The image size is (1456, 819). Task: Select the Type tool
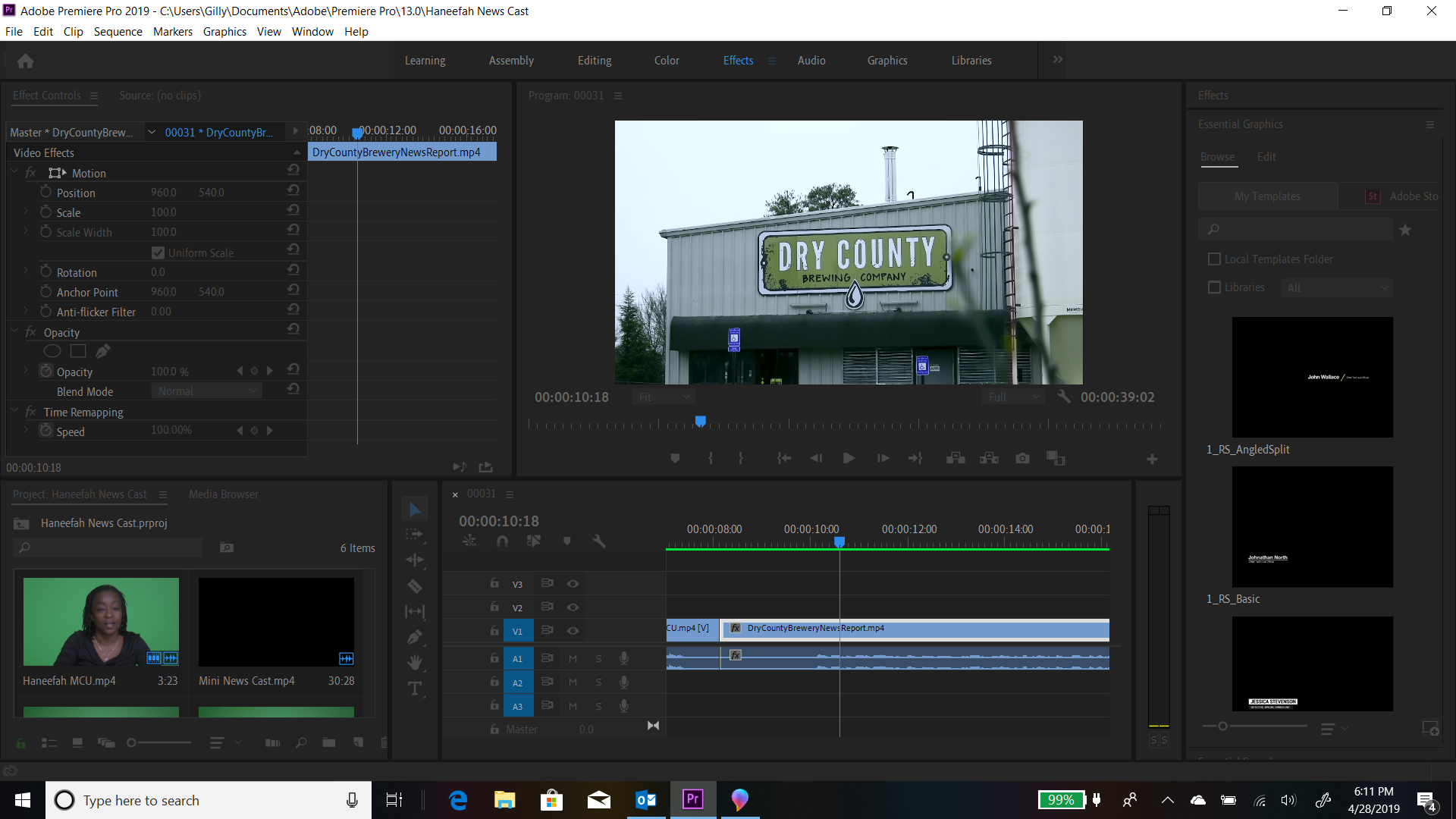pyautogui.click(x=415, y=689)
